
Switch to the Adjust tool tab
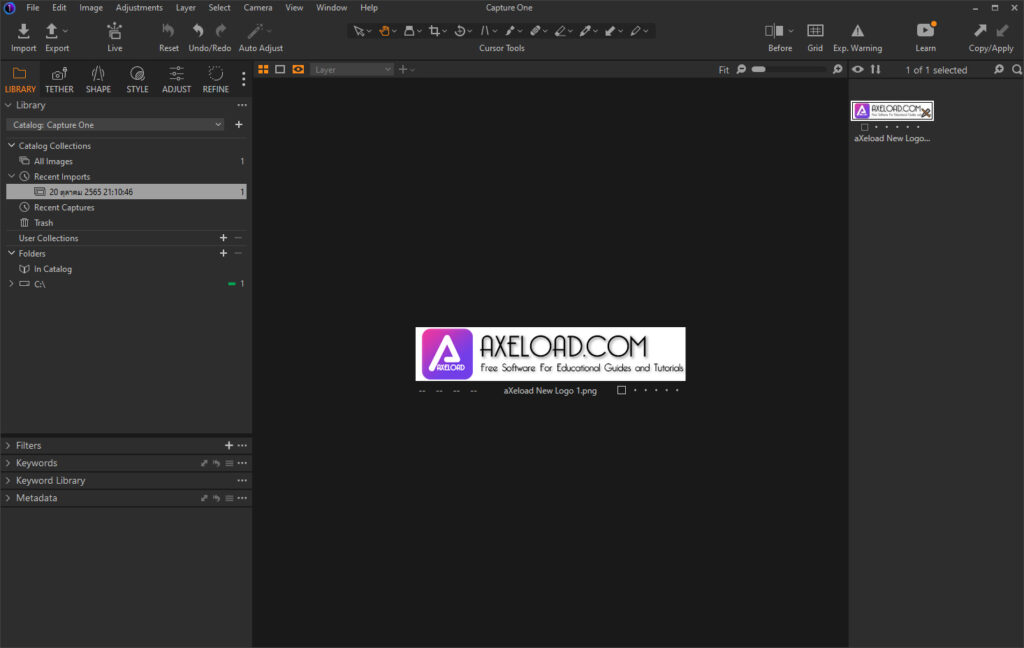176,80
